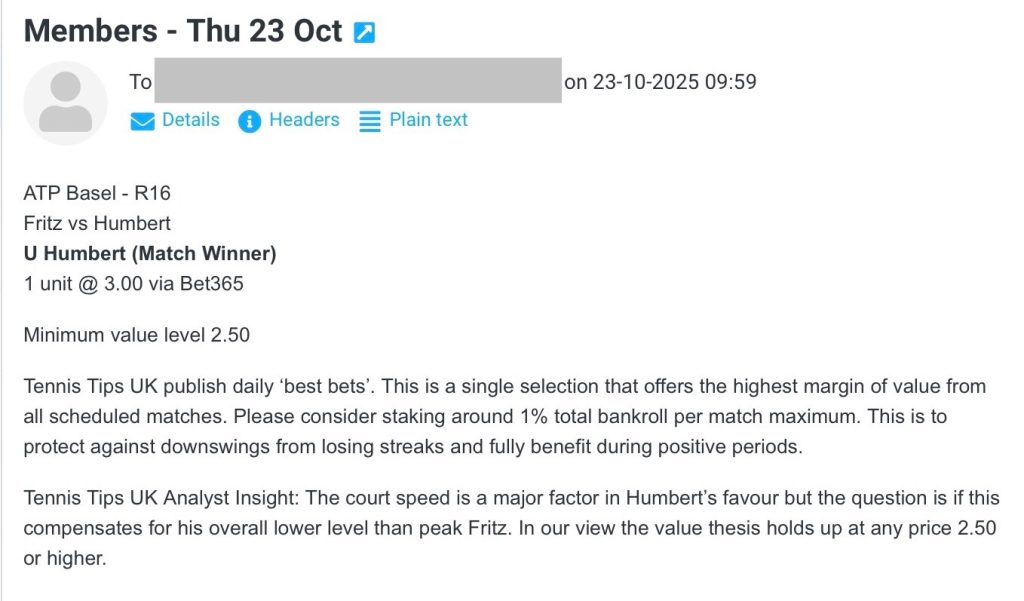Click the 'Fritz vs Humbert' match line
Image resolution: width=1024 pixels, height=601 pixels.
point(97,223)
